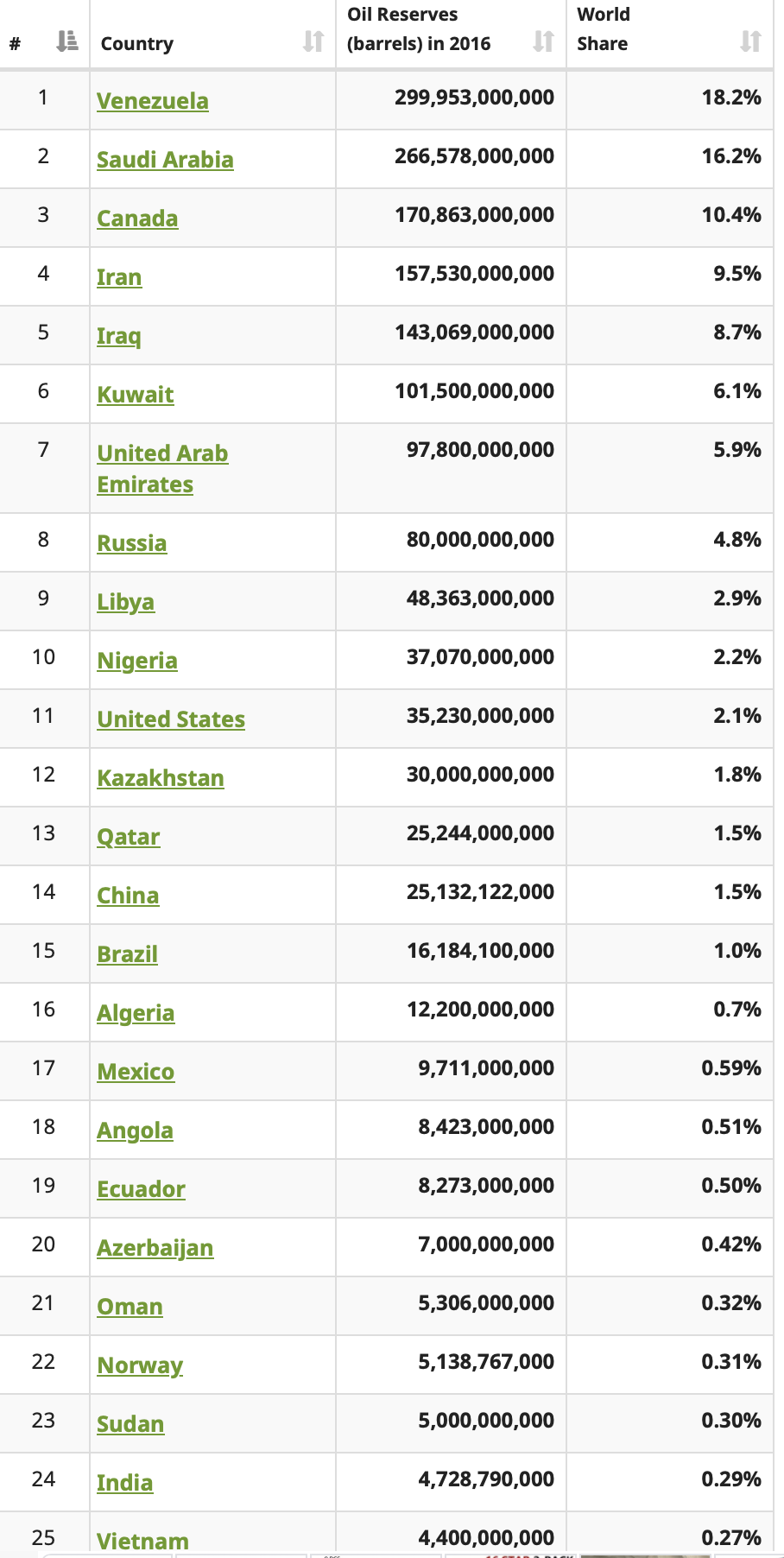The height and width of the screenshot is (1558, 784).
Task: Click the Country column sort arrows
Action: (313, 41)
